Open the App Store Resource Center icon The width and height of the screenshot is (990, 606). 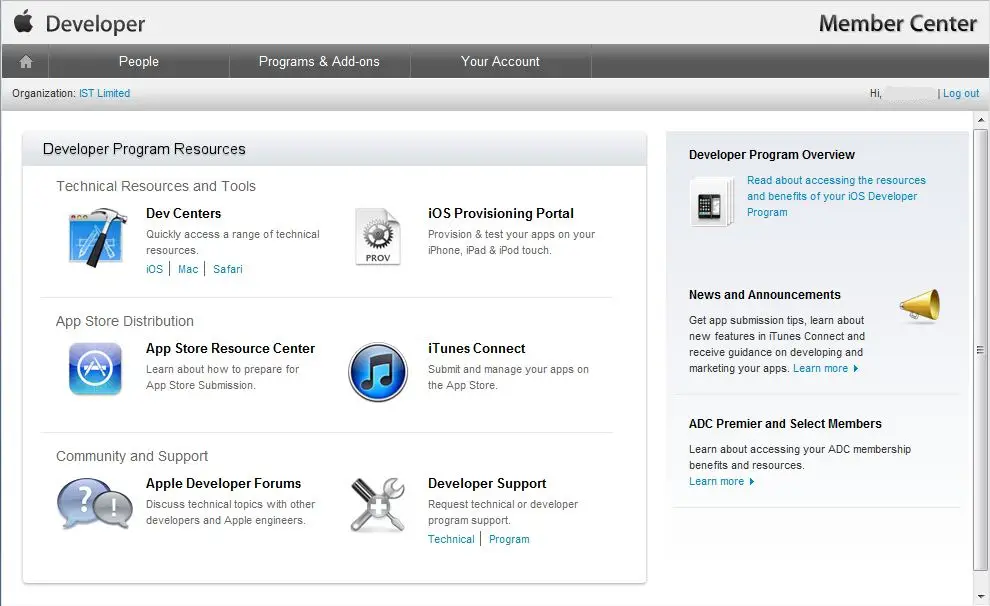coord(95,369)
